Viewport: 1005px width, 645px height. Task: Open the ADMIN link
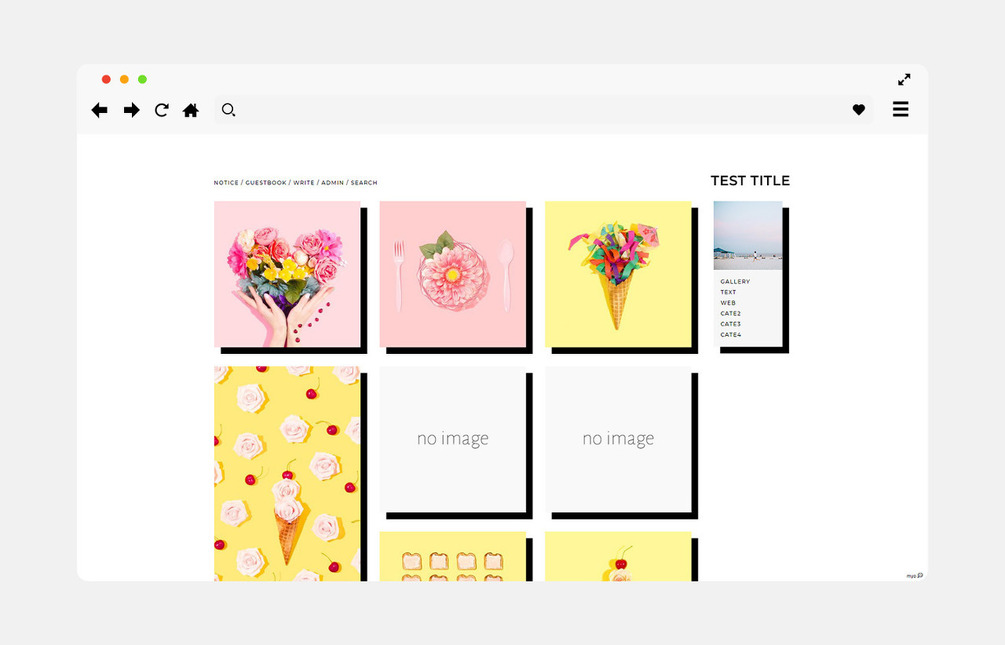click(333, 183)
